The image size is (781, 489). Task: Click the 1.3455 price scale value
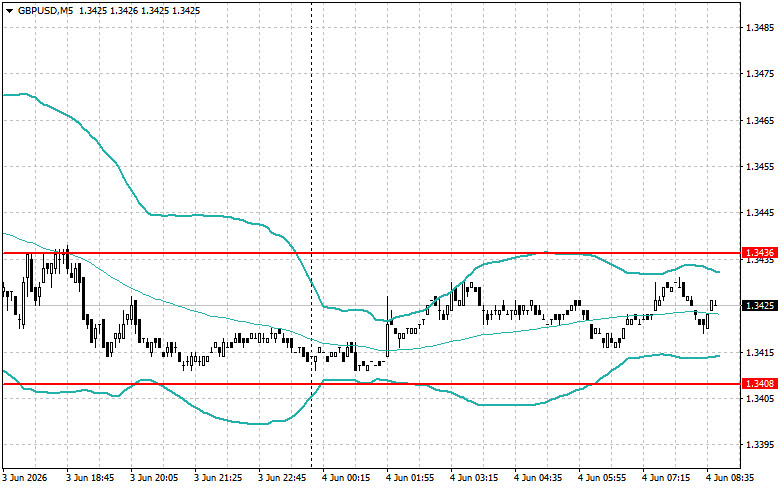[x=760, y=167]
